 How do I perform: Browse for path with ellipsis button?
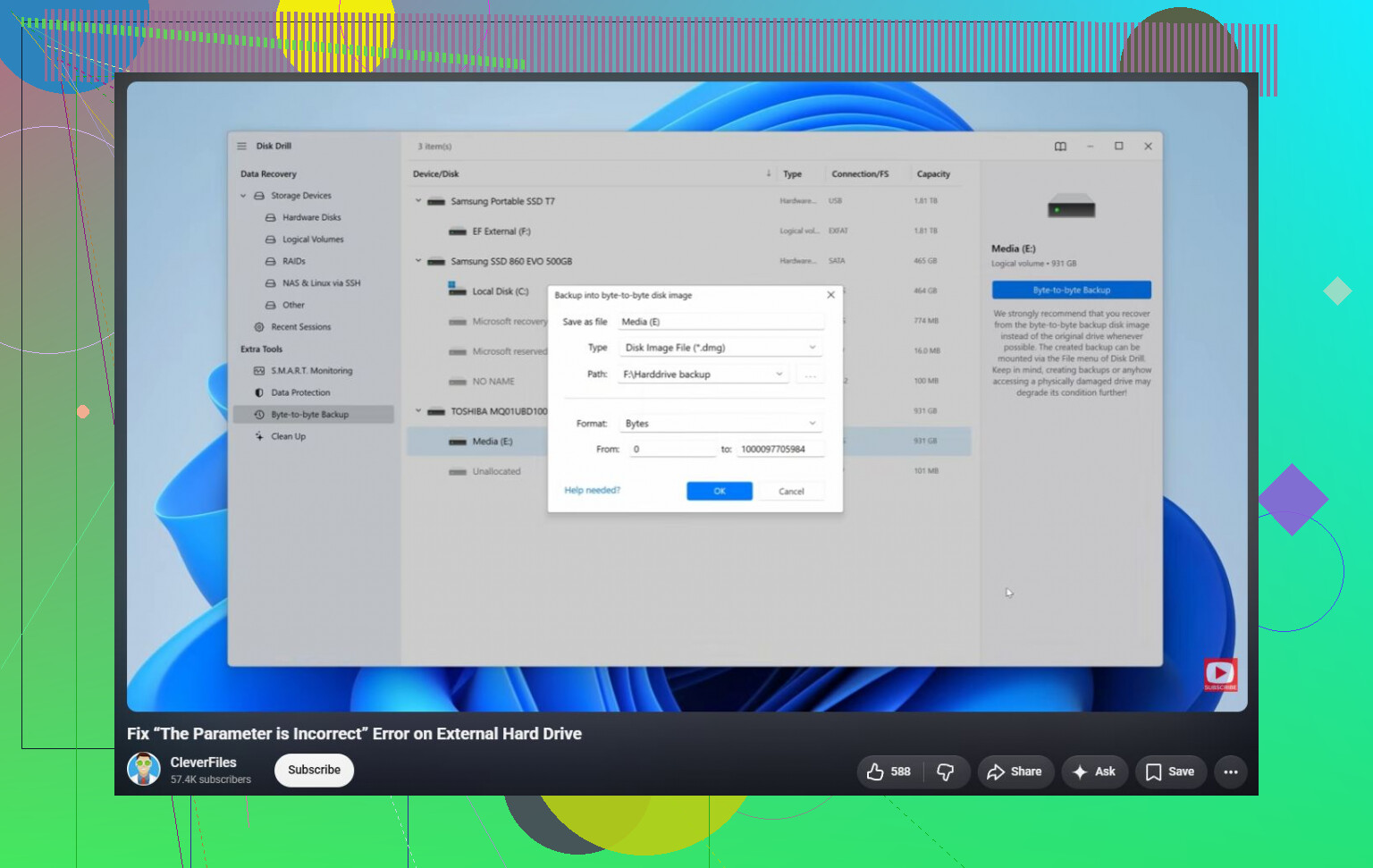(x=811, y=375)
